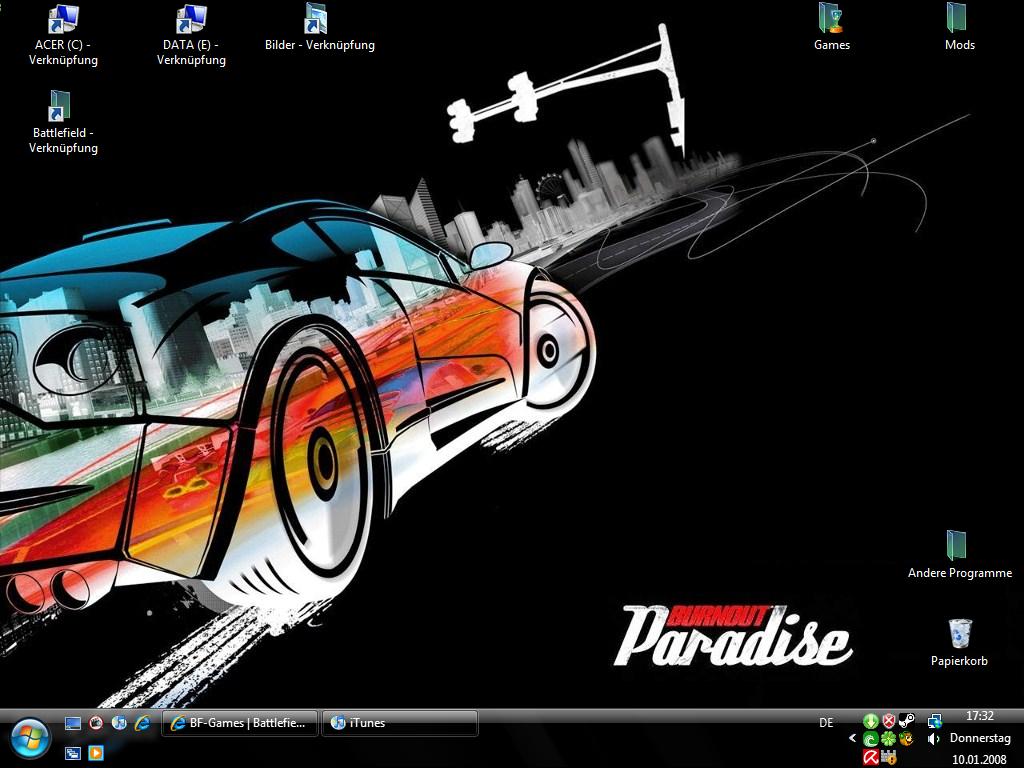Select the Papierkorb recycle bin
Image resolution: width=1024 pixels, height=768 pixels.
pos(959,643)
